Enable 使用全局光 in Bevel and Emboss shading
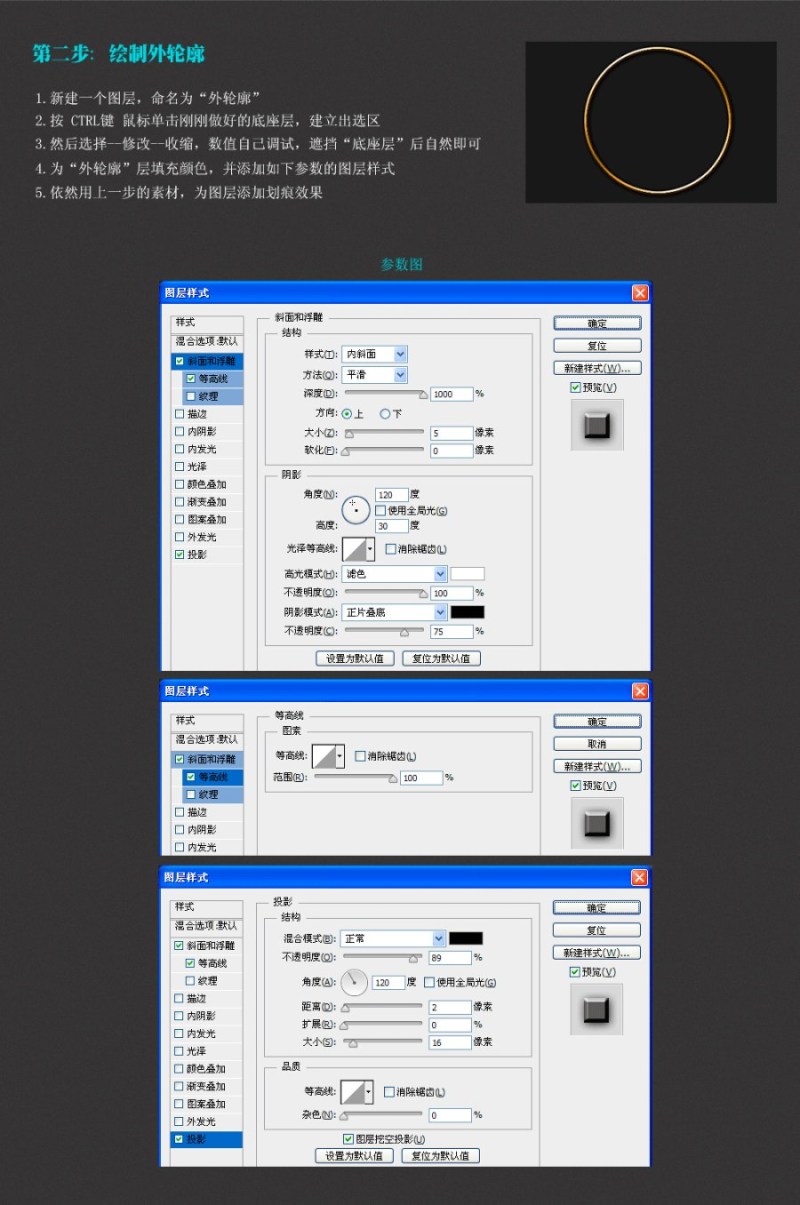The width and height of the screenshot is (800, 1205). 381,511
